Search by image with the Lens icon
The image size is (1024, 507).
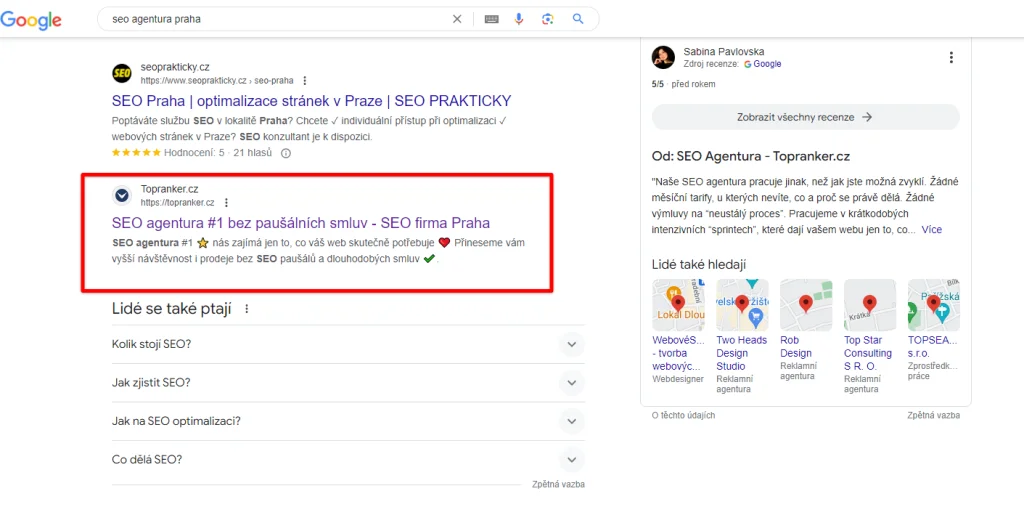pos(547,19)
